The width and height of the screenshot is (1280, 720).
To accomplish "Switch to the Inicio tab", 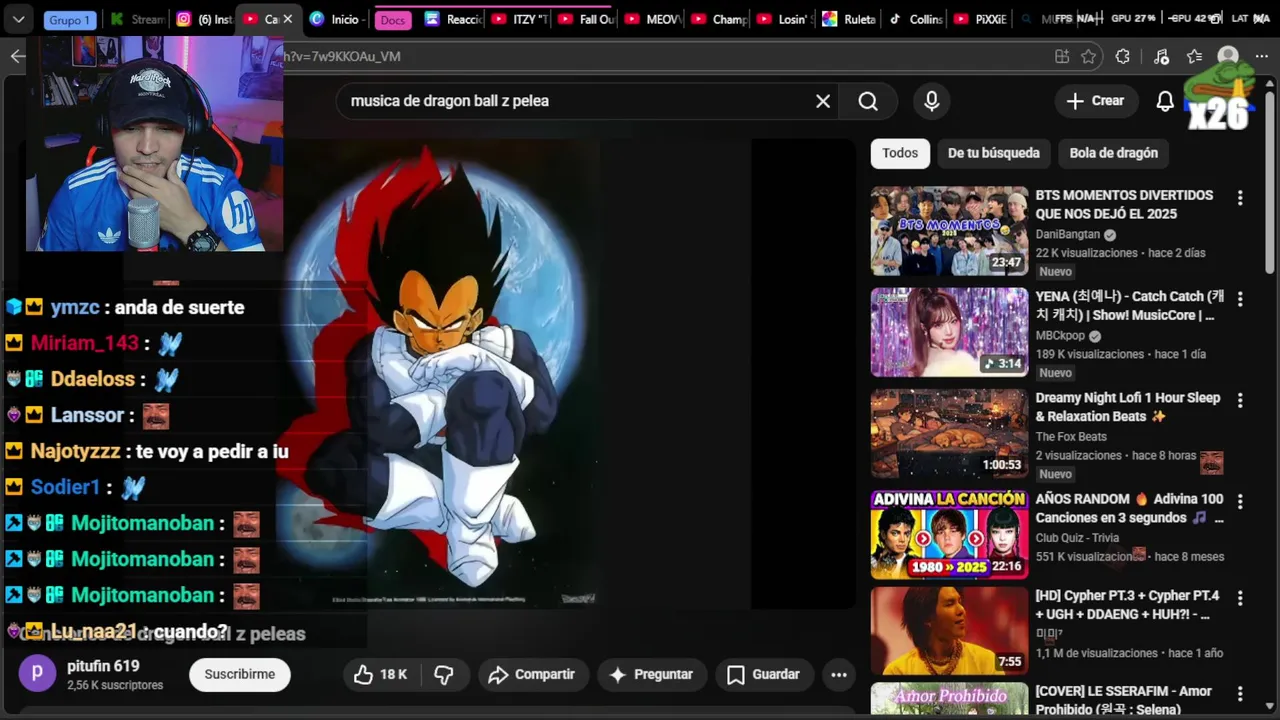I will coord(335,19).
